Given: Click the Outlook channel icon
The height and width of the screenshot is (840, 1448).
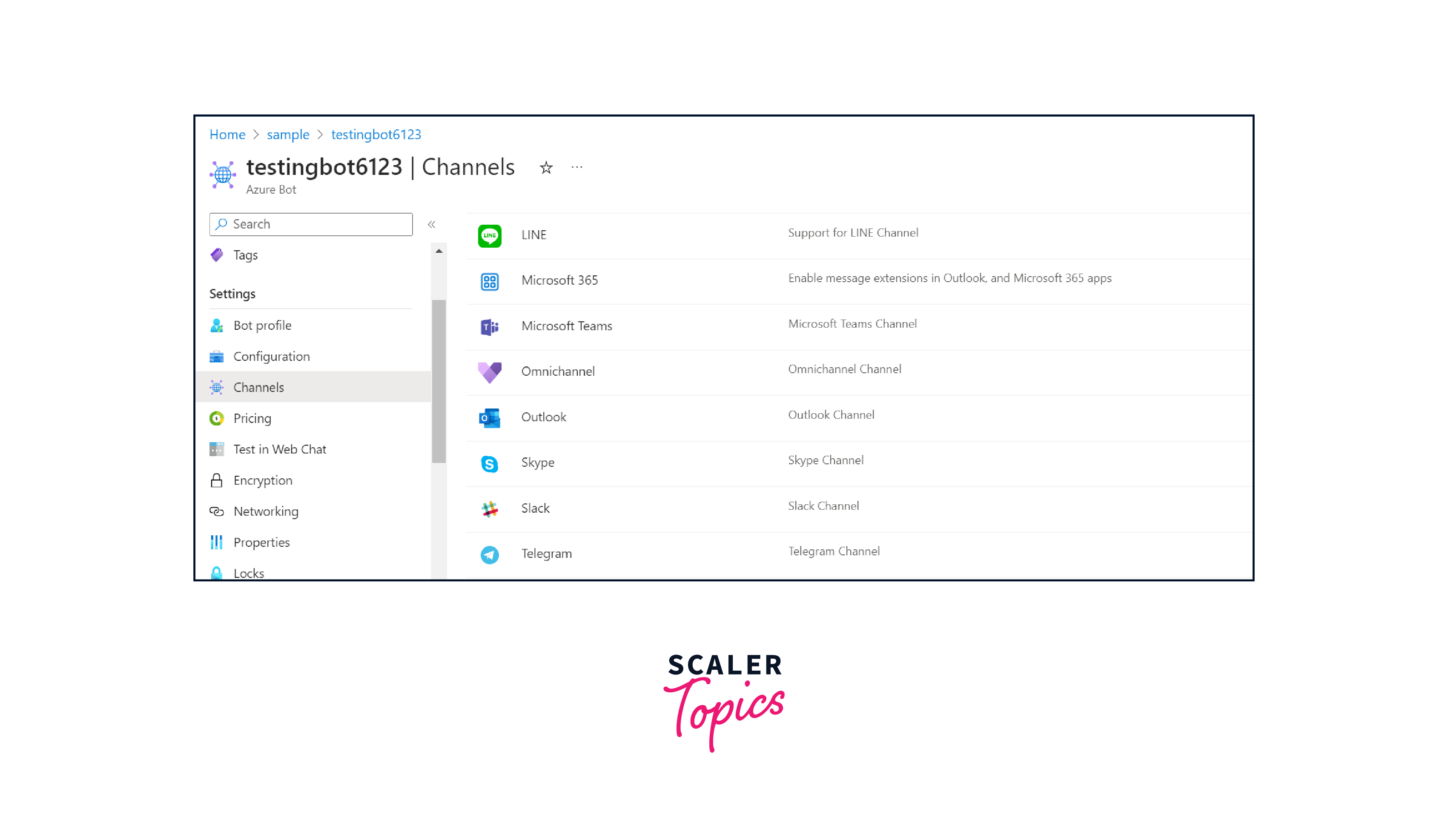Looking at the screenshot, I should 490,417.
